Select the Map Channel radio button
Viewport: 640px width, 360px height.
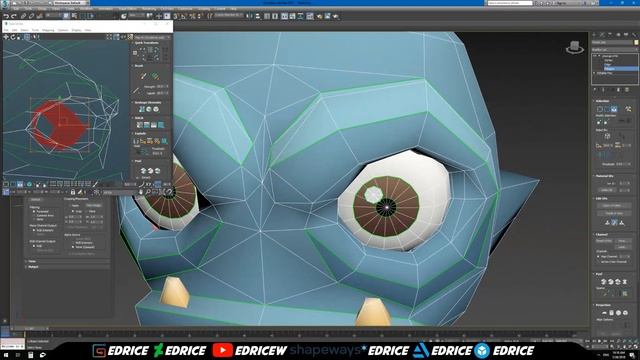[598, 256]
